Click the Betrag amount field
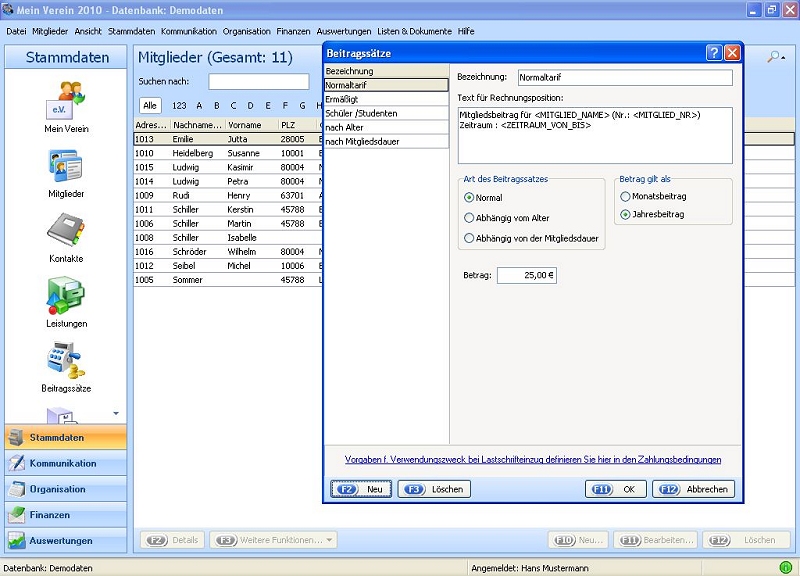Image resolution: width=800 pixels, height=576 pixels. 527,275
